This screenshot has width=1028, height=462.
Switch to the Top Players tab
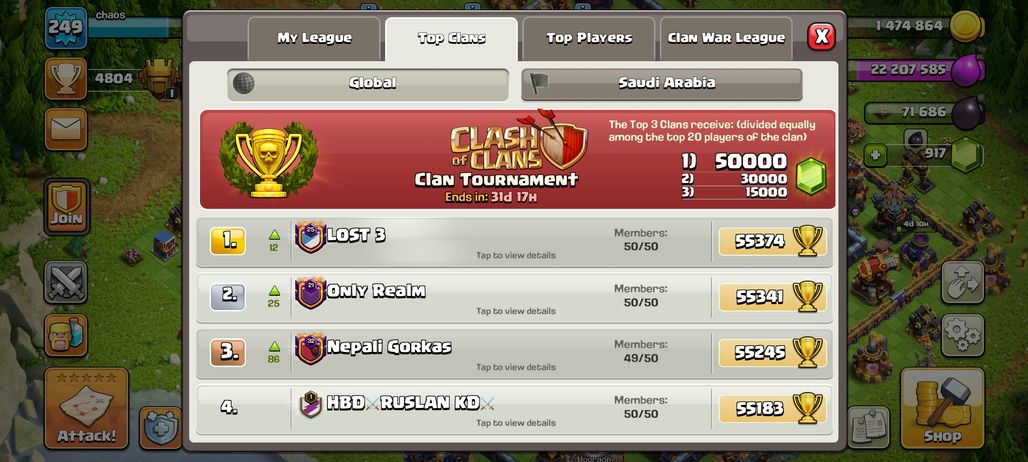pos(589,39)
